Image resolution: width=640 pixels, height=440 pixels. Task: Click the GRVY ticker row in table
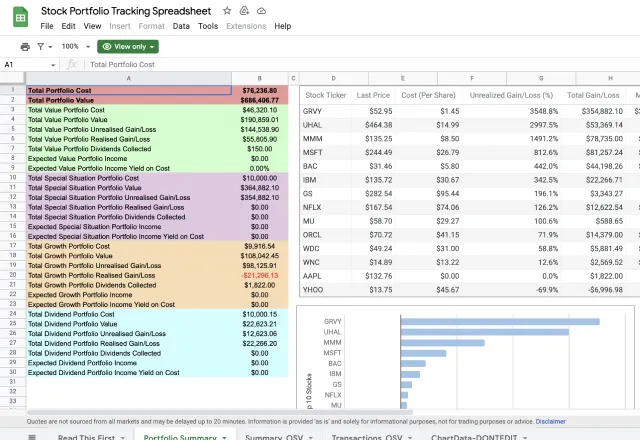tap(312, 111)
